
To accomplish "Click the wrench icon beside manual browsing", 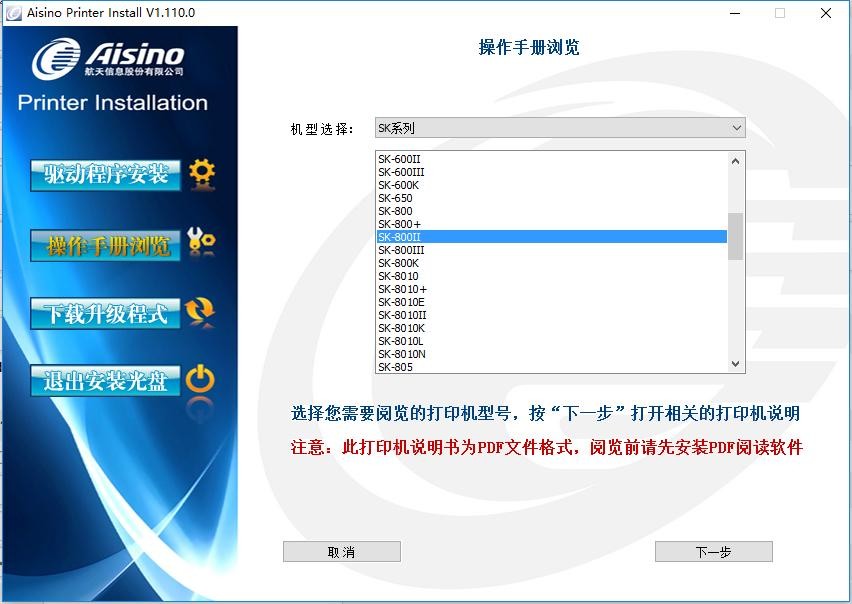I will pos(201,241).
